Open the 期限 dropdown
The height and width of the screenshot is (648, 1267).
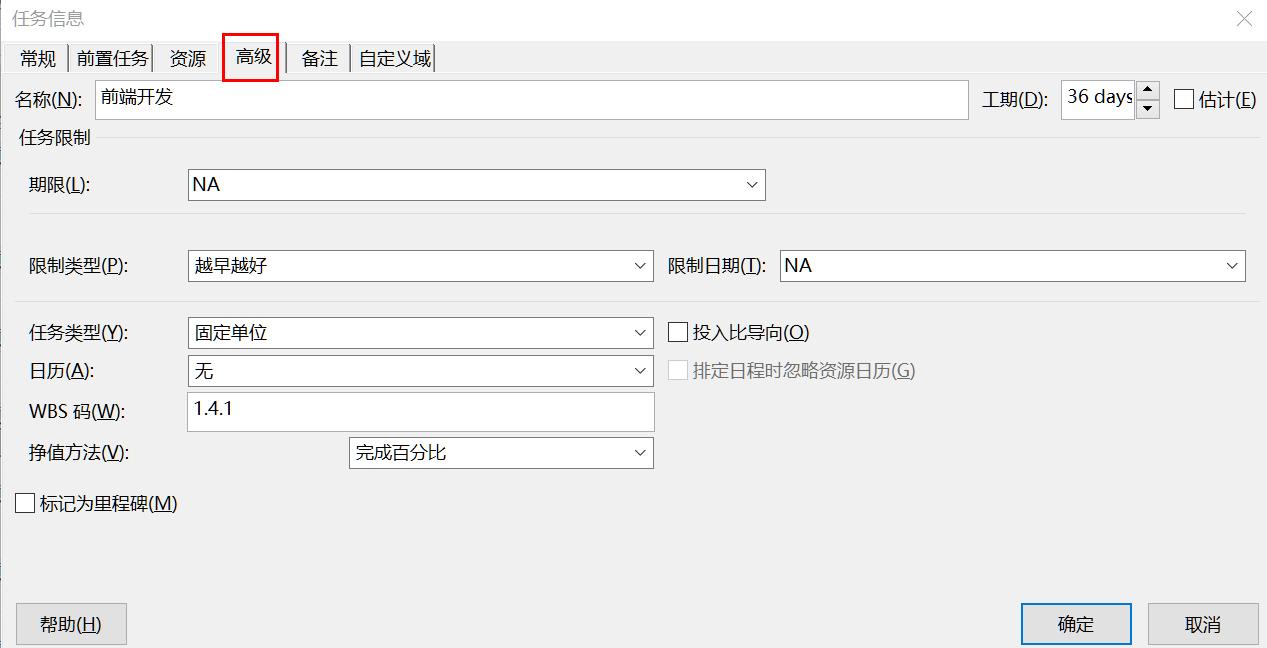[x=752, y=184]
